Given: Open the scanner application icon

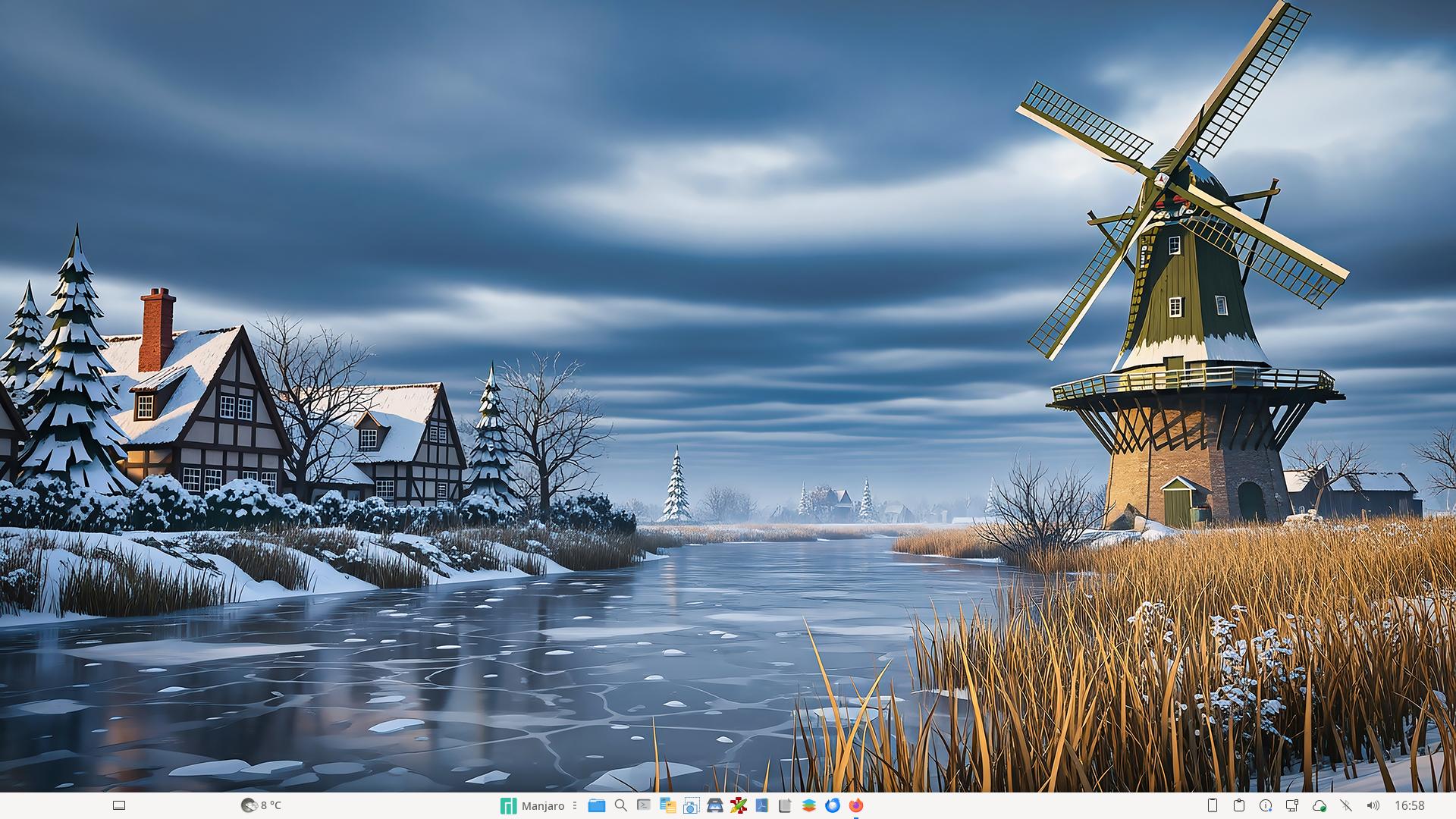Looking at the screenshot, I should point(714,805).
